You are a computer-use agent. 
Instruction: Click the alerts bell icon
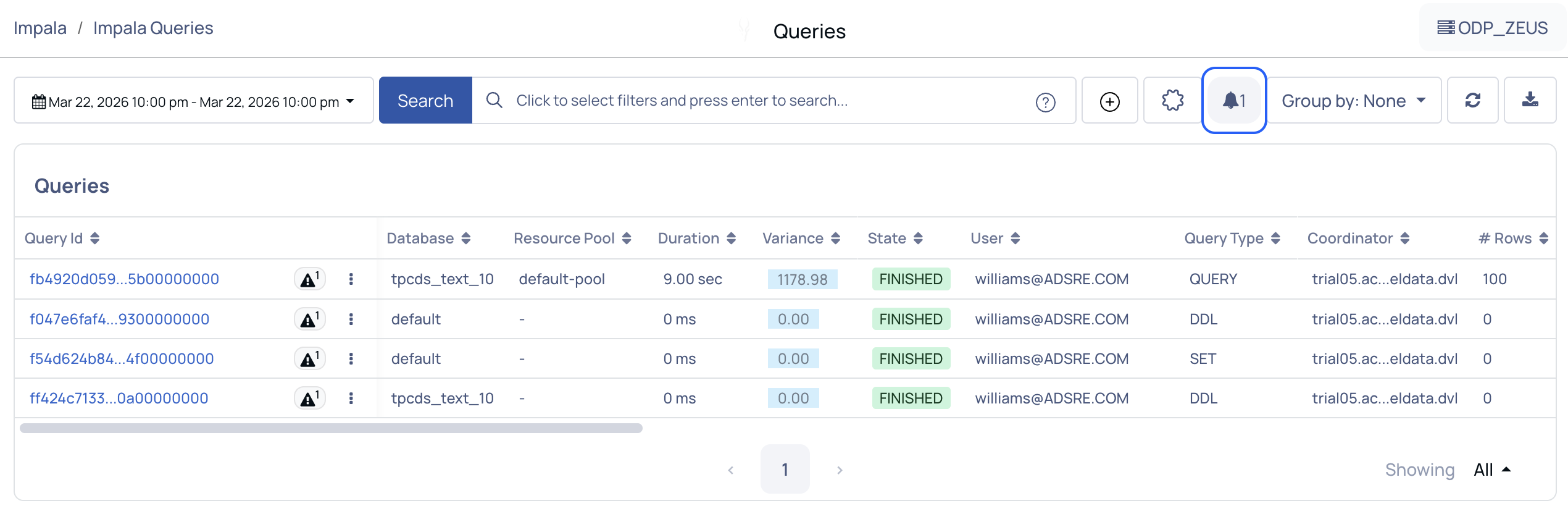coord(1233,101)
